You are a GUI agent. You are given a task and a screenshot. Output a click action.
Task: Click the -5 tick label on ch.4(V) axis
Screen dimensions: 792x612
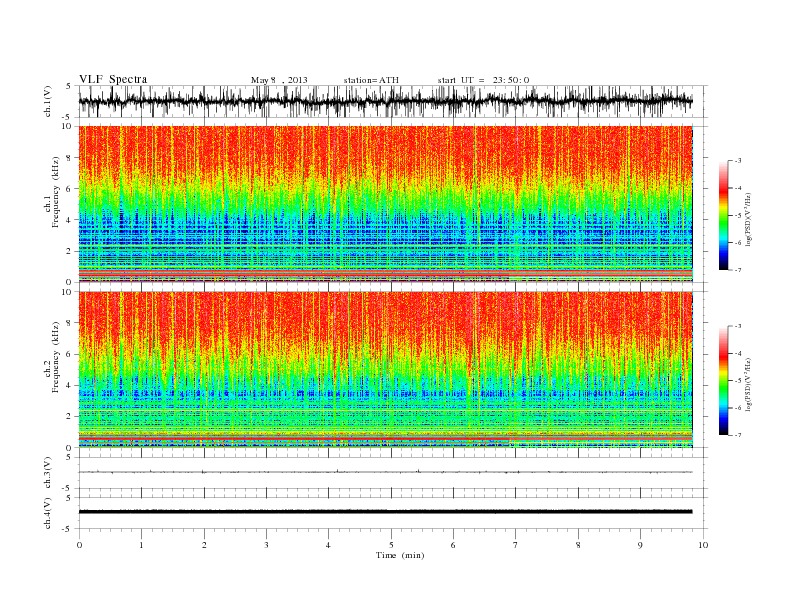68,529
